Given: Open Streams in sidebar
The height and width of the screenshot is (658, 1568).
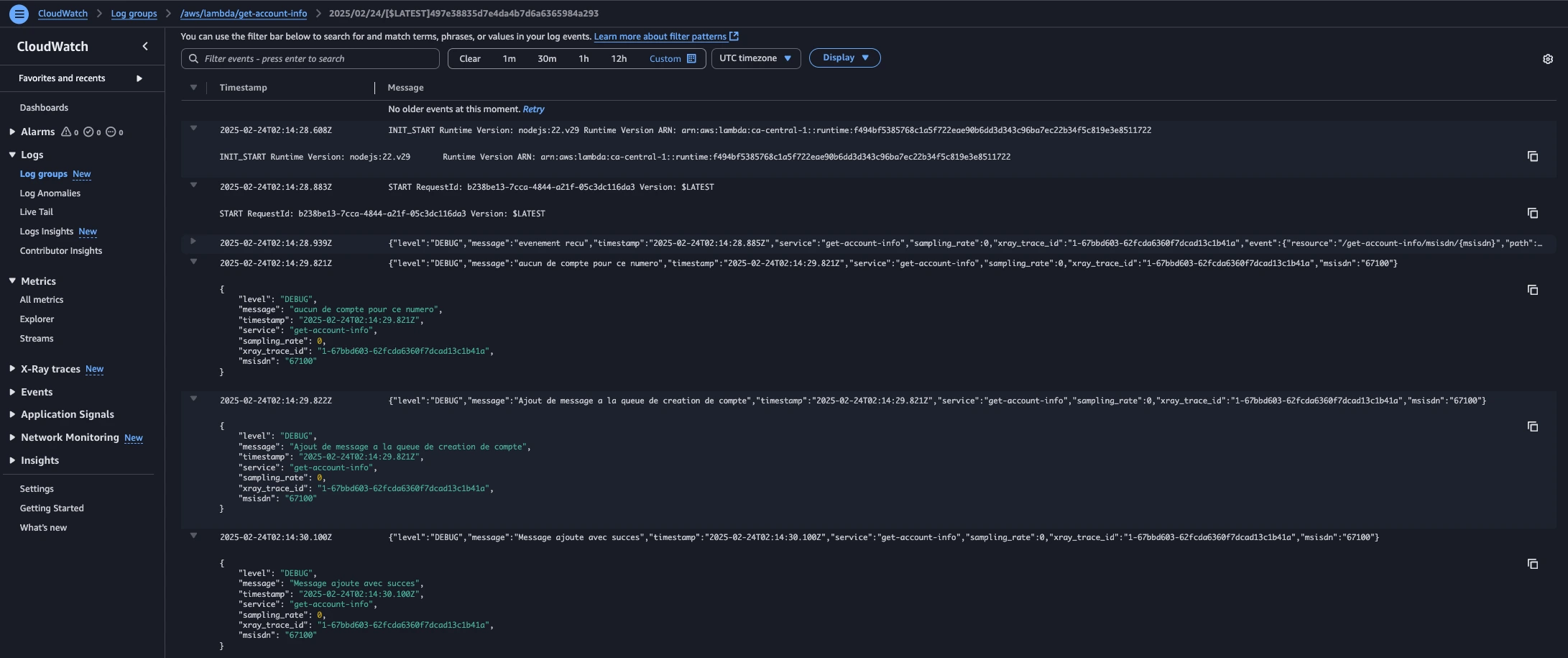Looking at the screenshot, I should coord(37,339).
